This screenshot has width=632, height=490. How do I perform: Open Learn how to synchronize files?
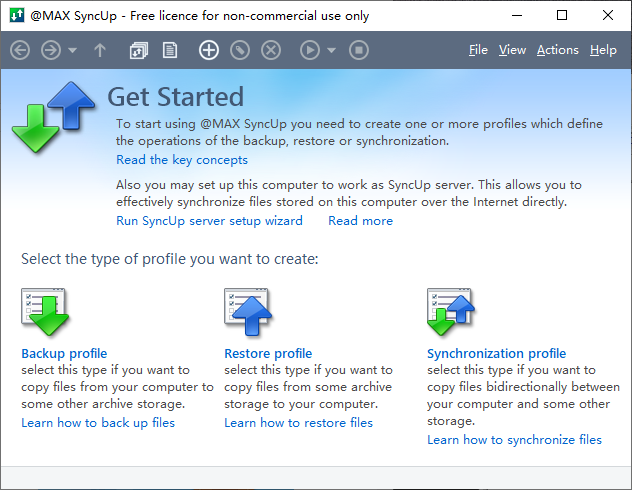point(514,440)
